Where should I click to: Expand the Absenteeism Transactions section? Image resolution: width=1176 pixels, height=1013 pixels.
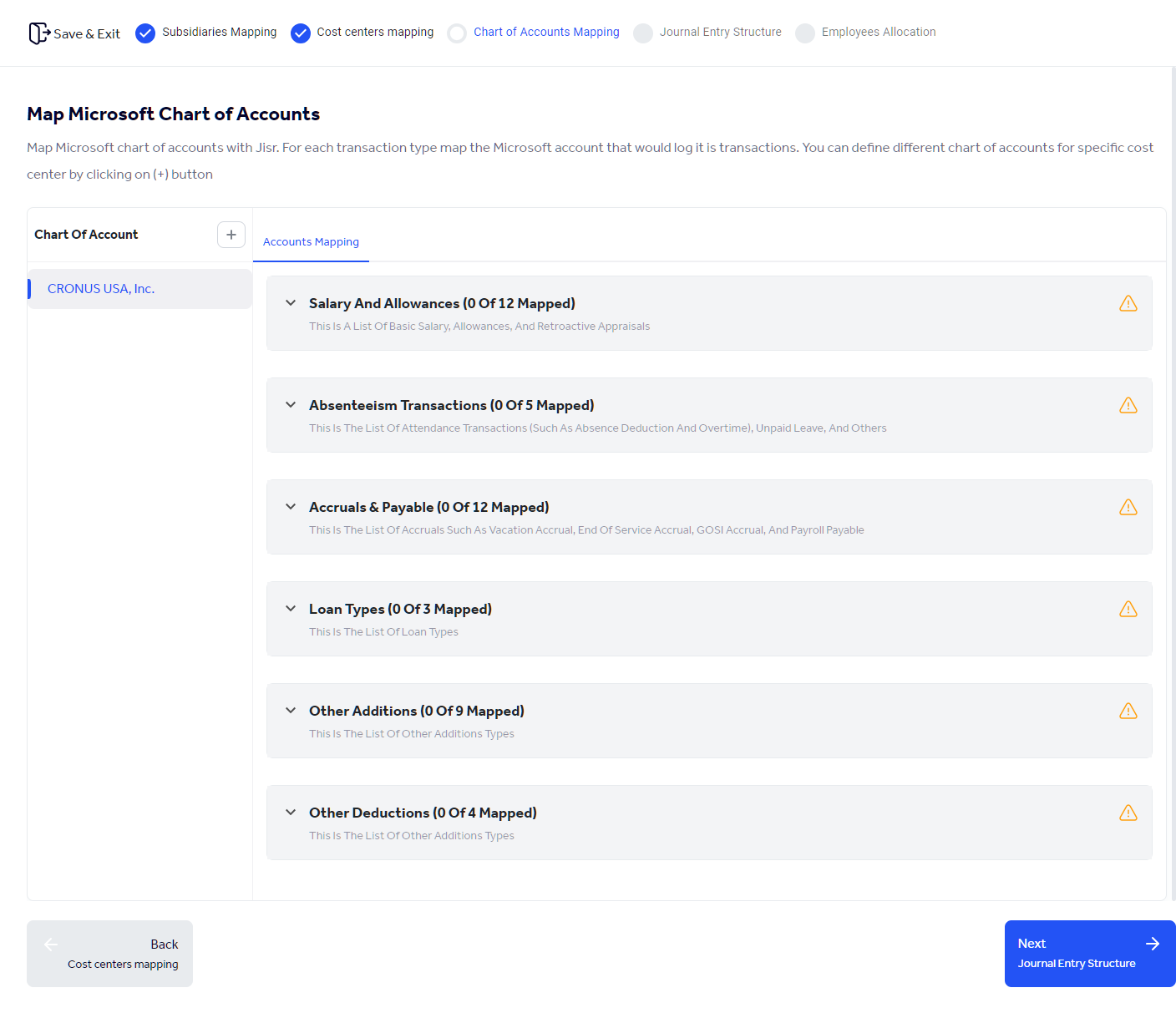click(x=291, y=405)
